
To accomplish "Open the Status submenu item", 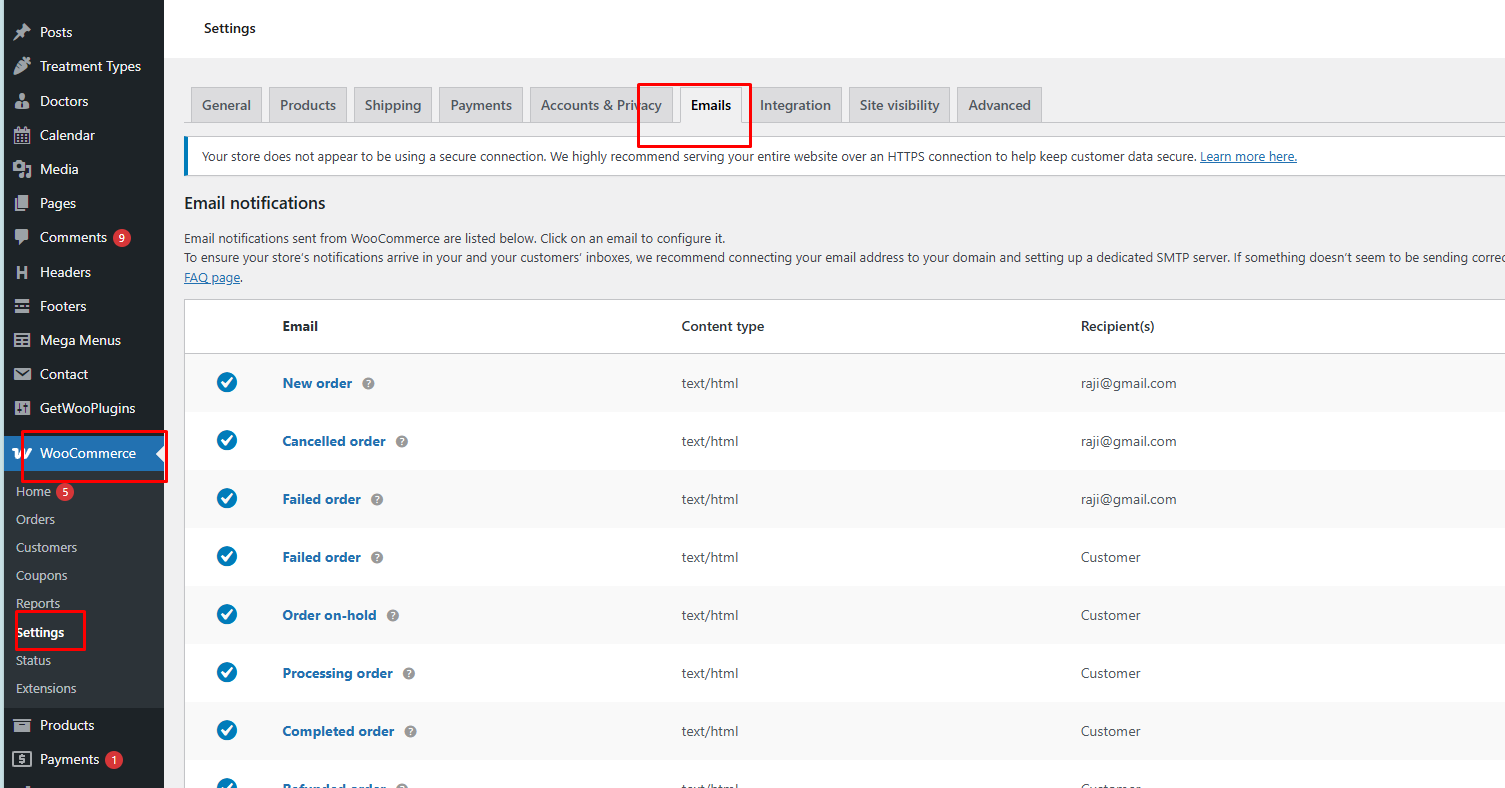I will pyautogui.click(x=33, y=660).
